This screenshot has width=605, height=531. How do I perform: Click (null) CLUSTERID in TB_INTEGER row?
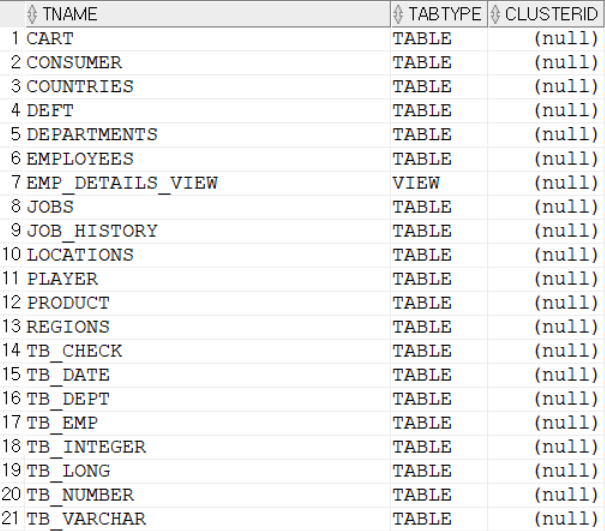point(546,447)
